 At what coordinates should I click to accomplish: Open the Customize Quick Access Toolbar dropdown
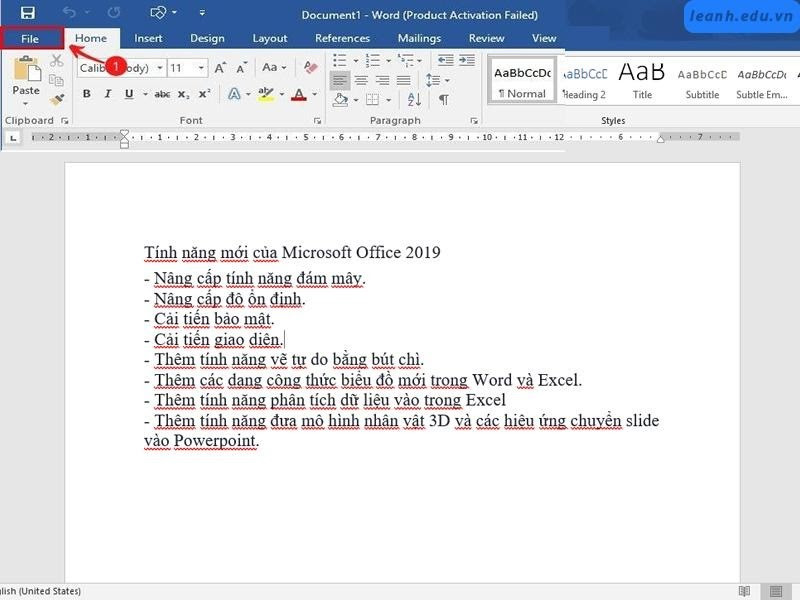(202, 13)
